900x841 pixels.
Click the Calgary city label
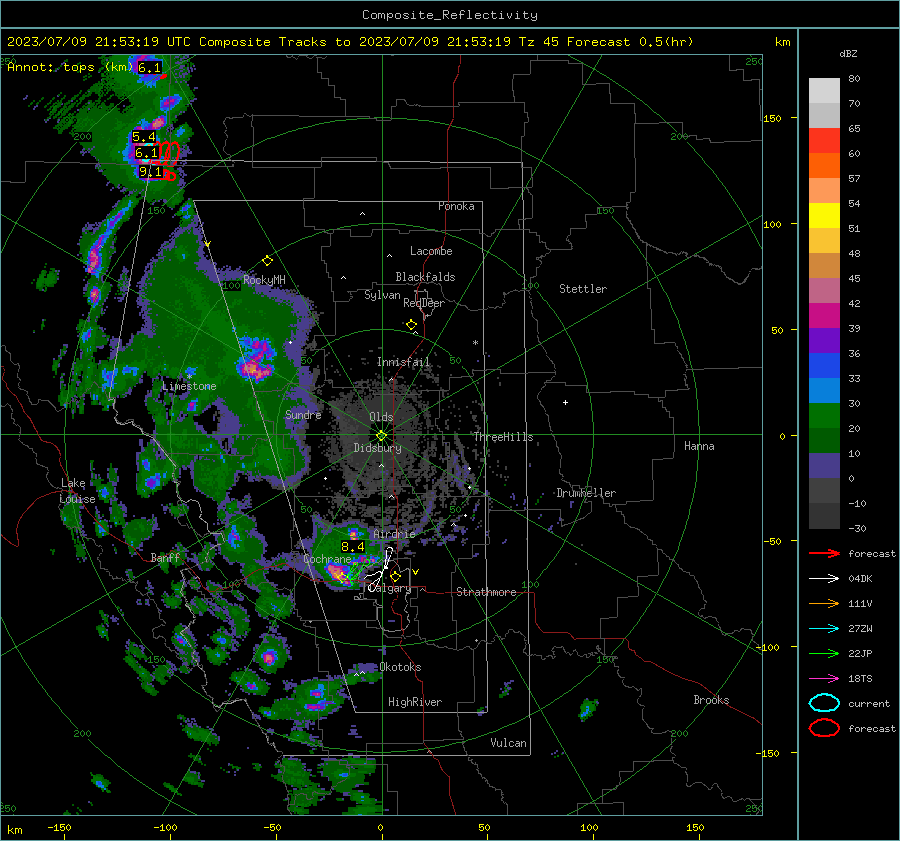pyautogui.click(x=390, y=588)
